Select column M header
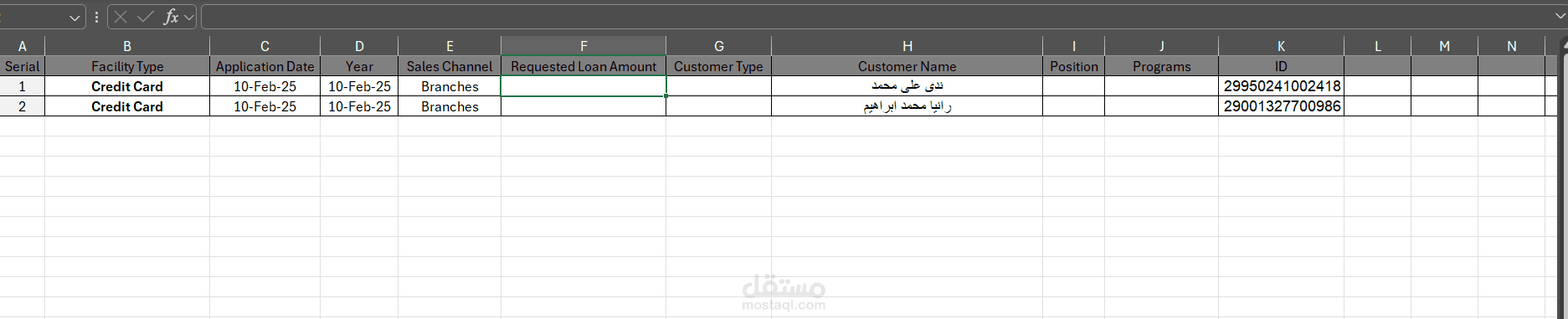This screenshot has width=1568, height=319. [1445, 46]
